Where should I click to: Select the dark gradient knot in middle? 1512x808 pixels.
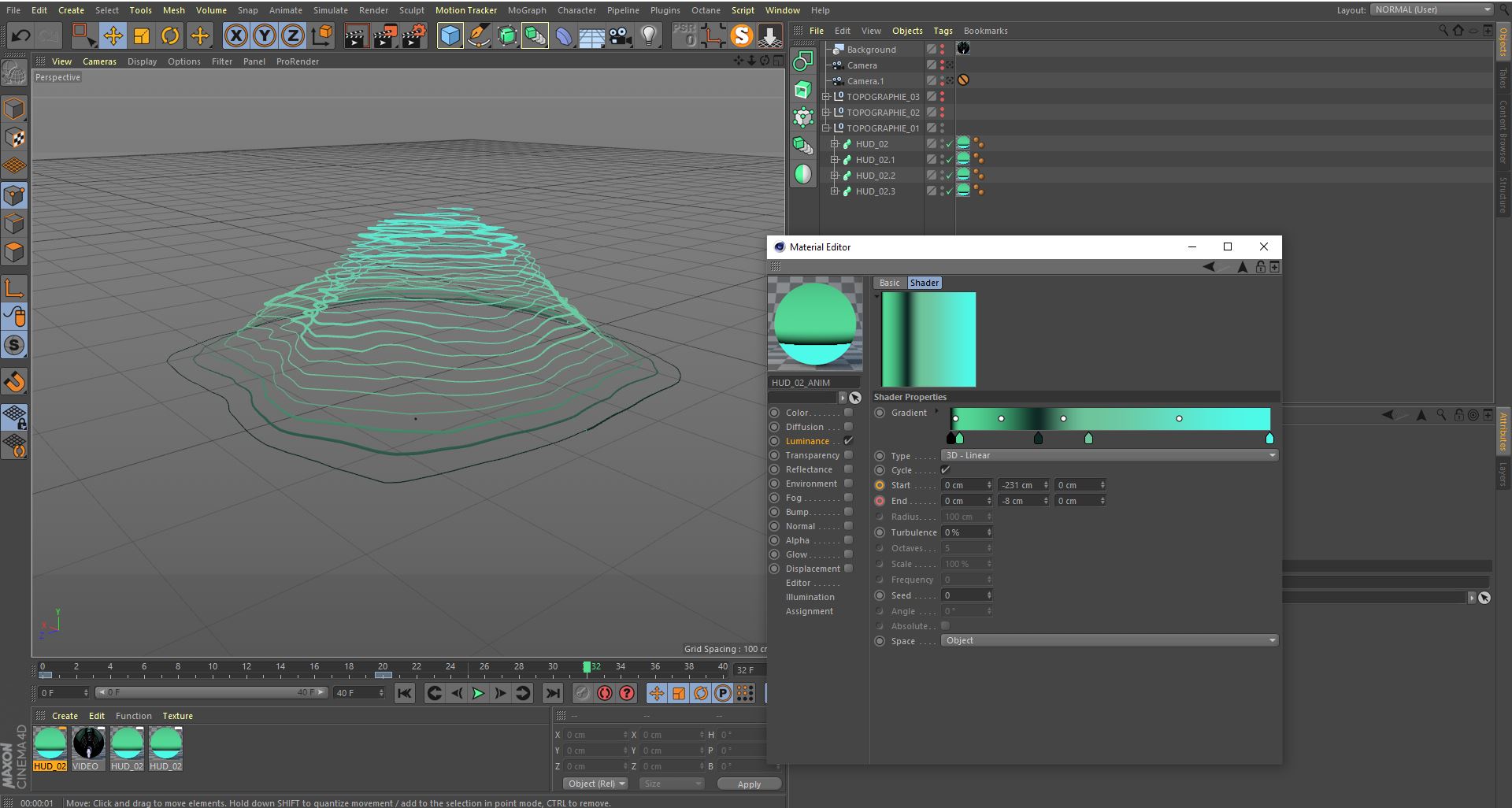(1038, 438)
